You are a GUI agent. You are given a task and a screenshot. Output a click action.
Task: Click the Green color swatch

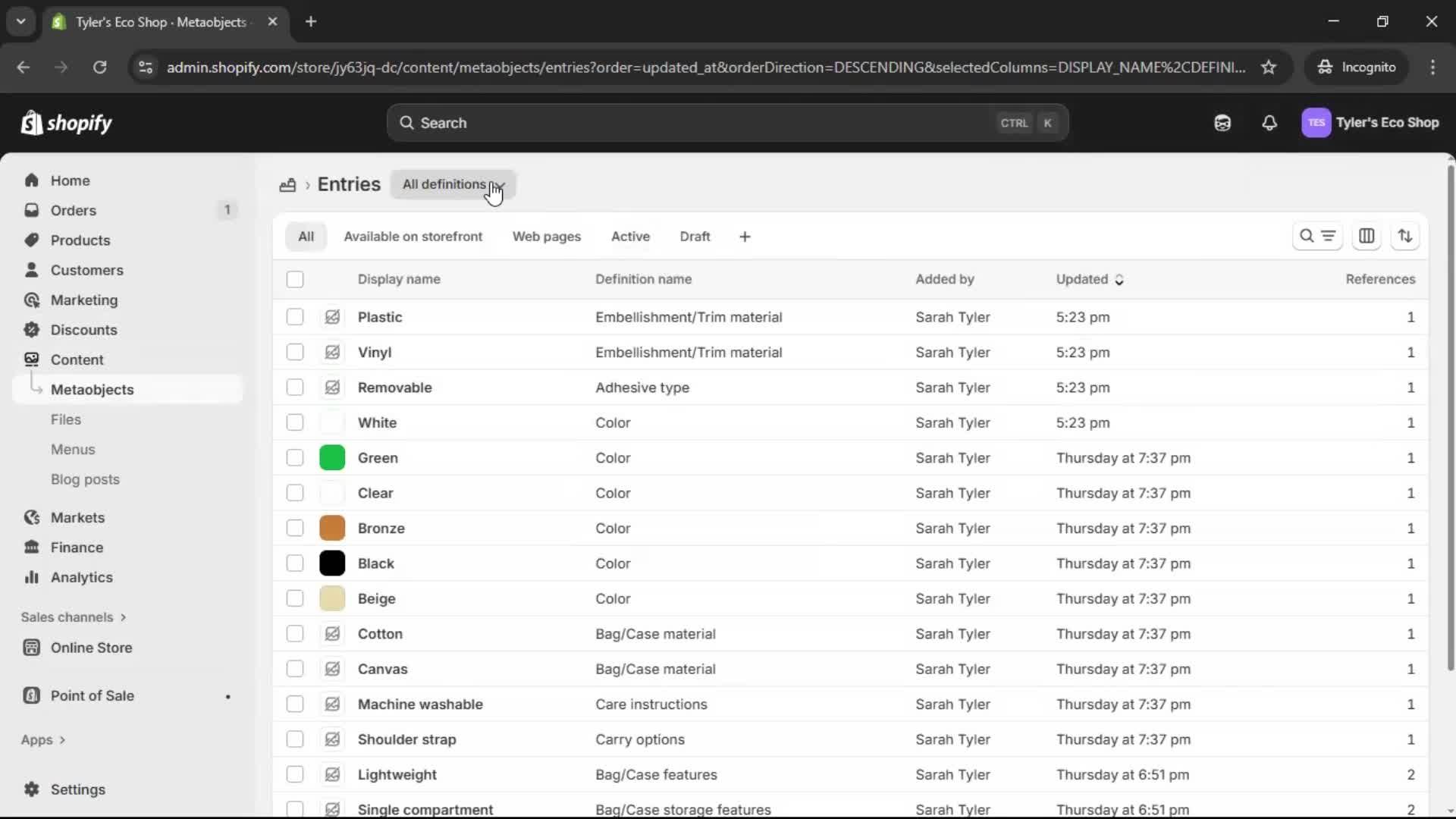332,457
